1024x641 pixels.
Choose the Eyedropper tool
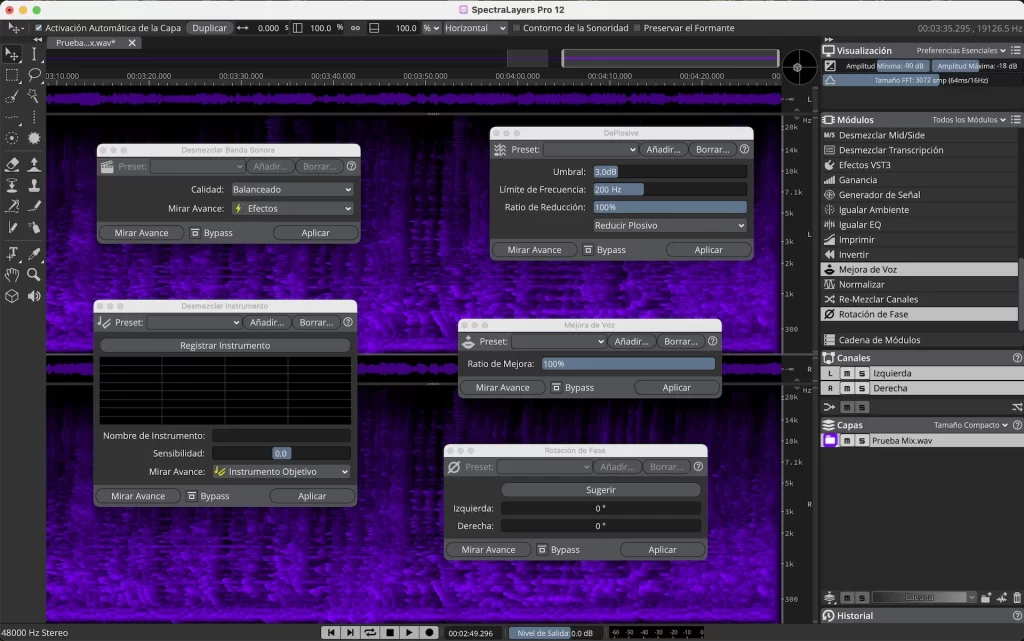click(x=35, y=253)
